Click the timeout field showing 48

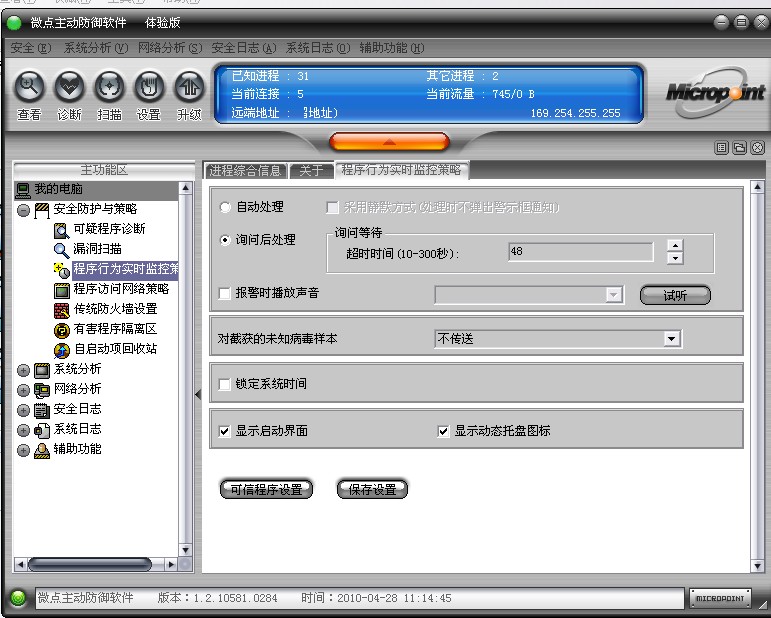click(x=581, y=252)
